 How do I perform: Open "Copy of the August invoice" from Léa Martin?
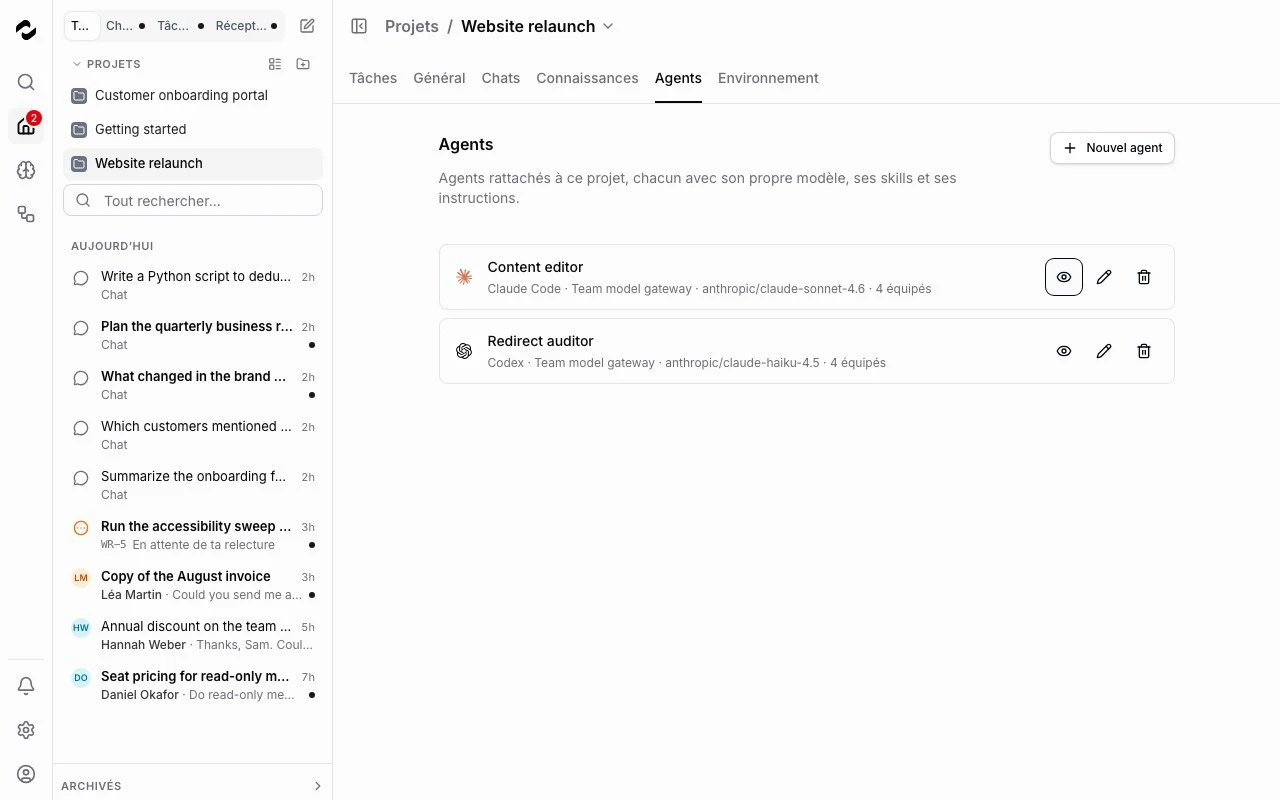coord(193,585)
